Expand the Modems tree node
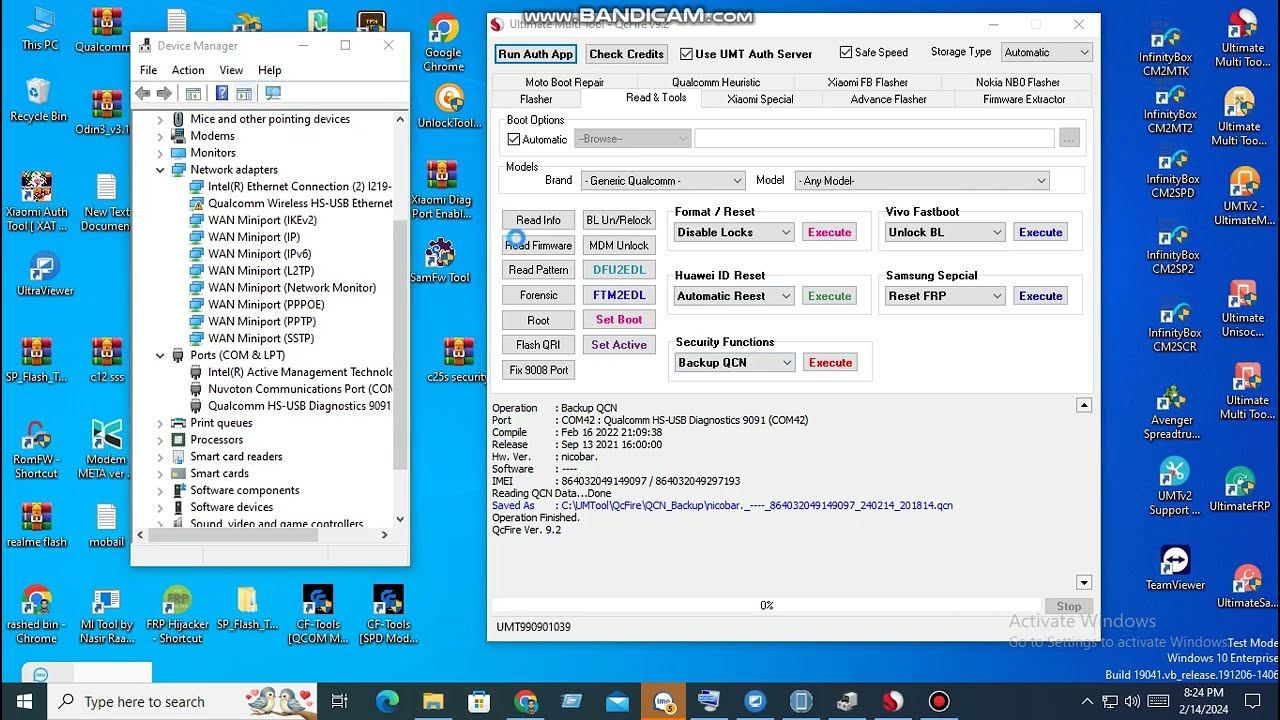The image size is (1280, 720). (160, 136)
